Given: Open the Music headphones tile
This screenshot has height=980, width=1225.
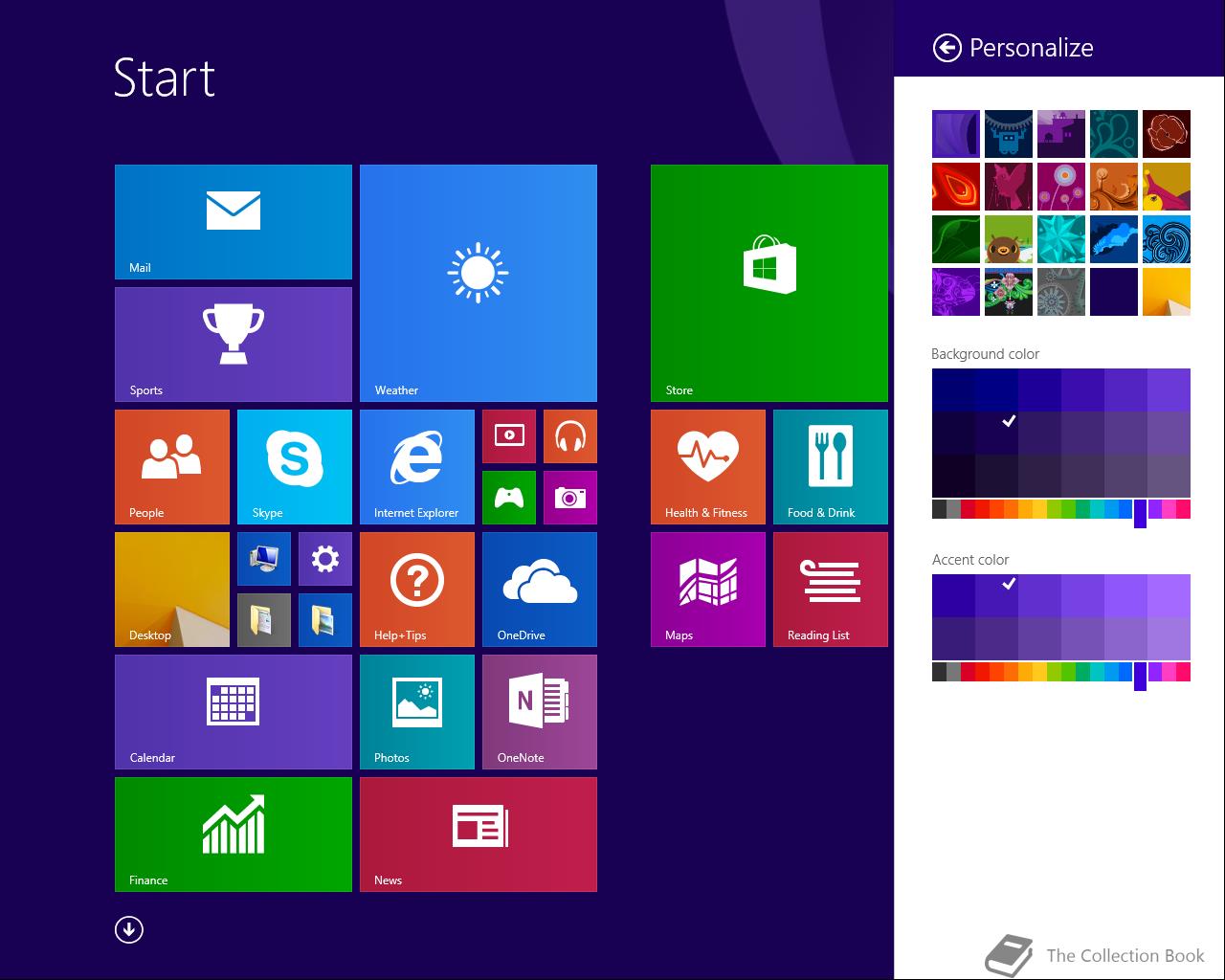Looking at the screenshot, I should (x=570, y=436).
